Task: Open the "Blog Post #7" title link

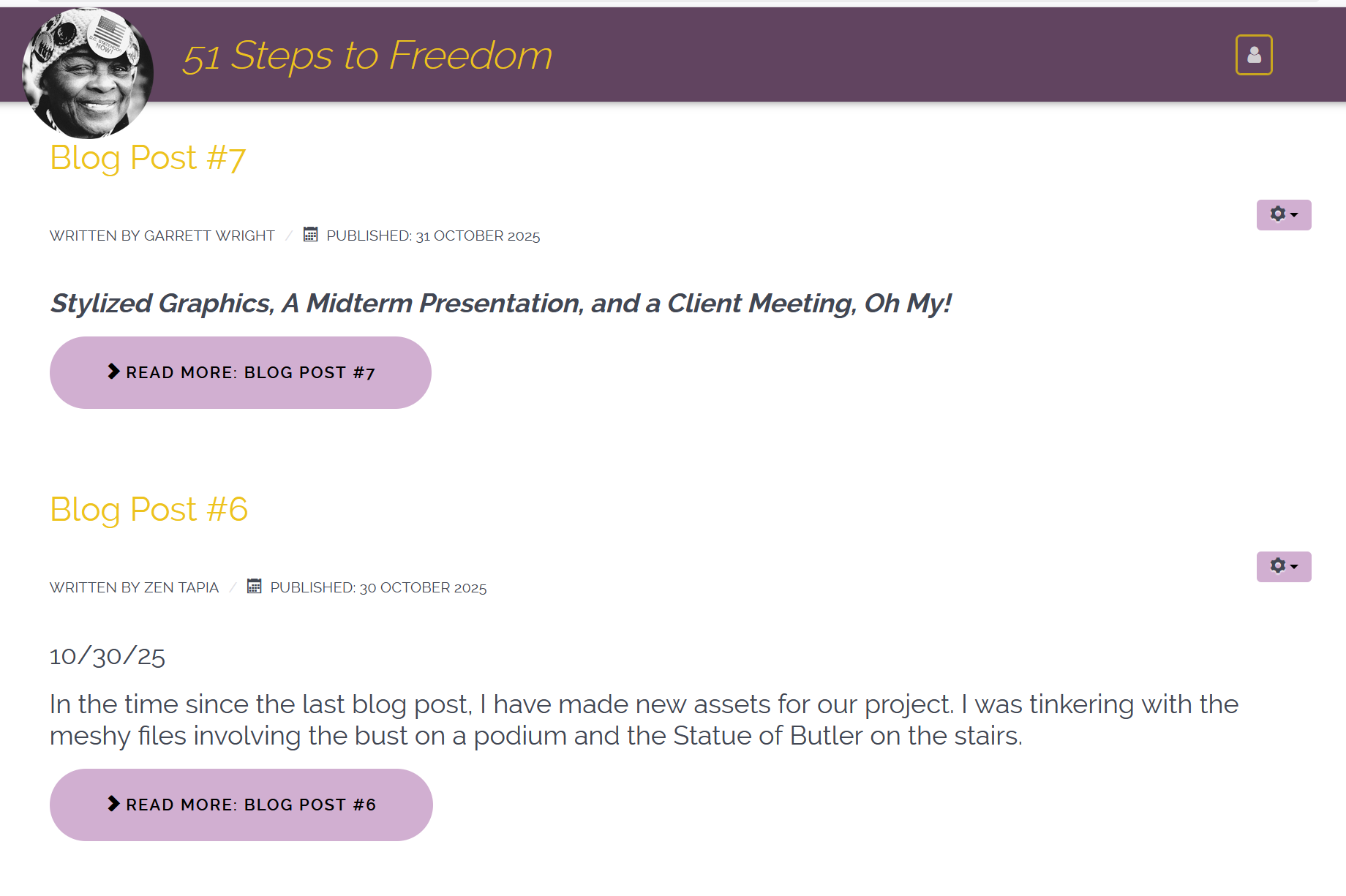Action: point(148,158)
